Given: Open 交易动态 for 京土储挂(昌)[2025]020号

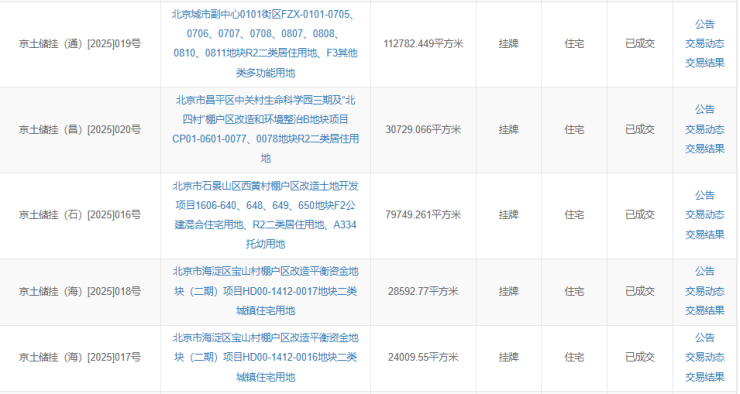Looking at the screenshot, I should [705, 129].
